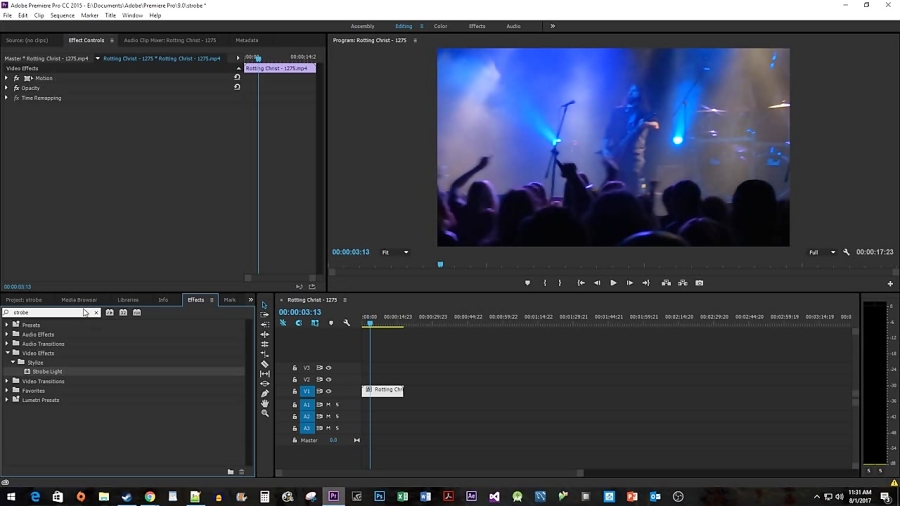
Task: Open Program monitor settings wrench
Action: point(846,252)
